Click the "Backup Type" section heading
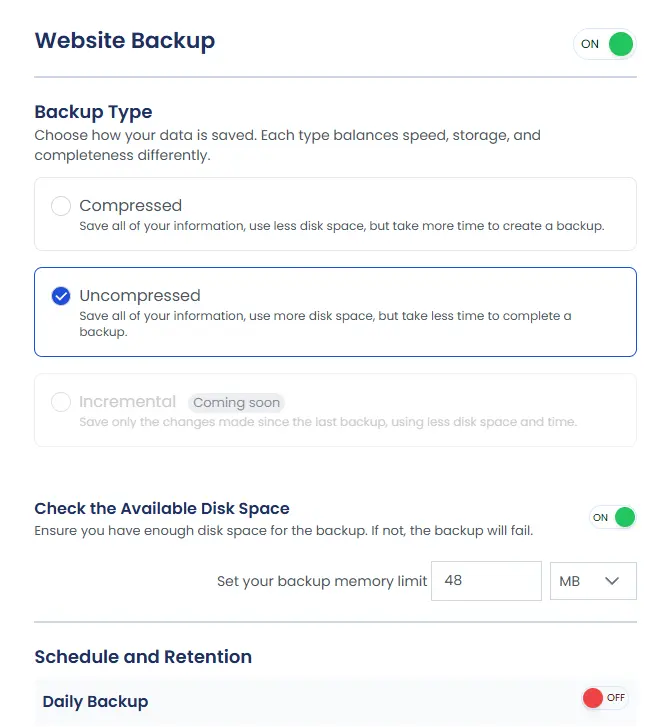672x727 pixels. (93, 112)
